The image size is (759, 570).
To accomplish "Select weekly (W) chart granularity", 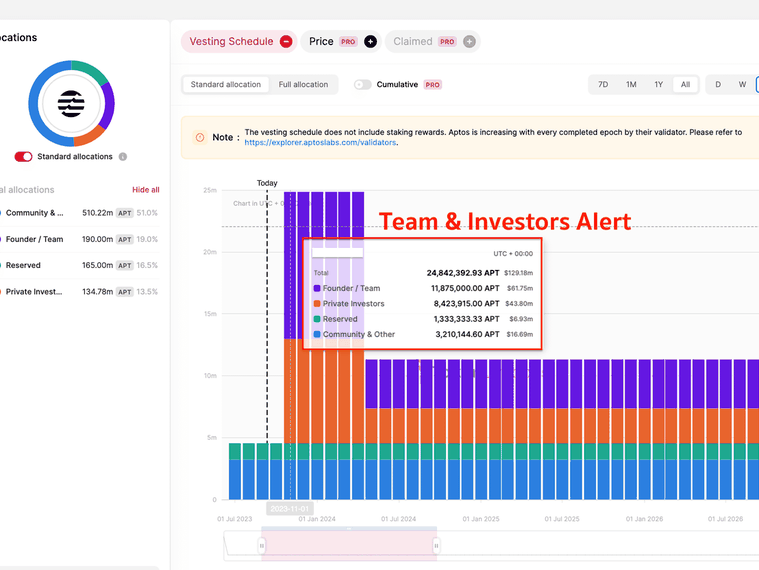I will point(742,85).
